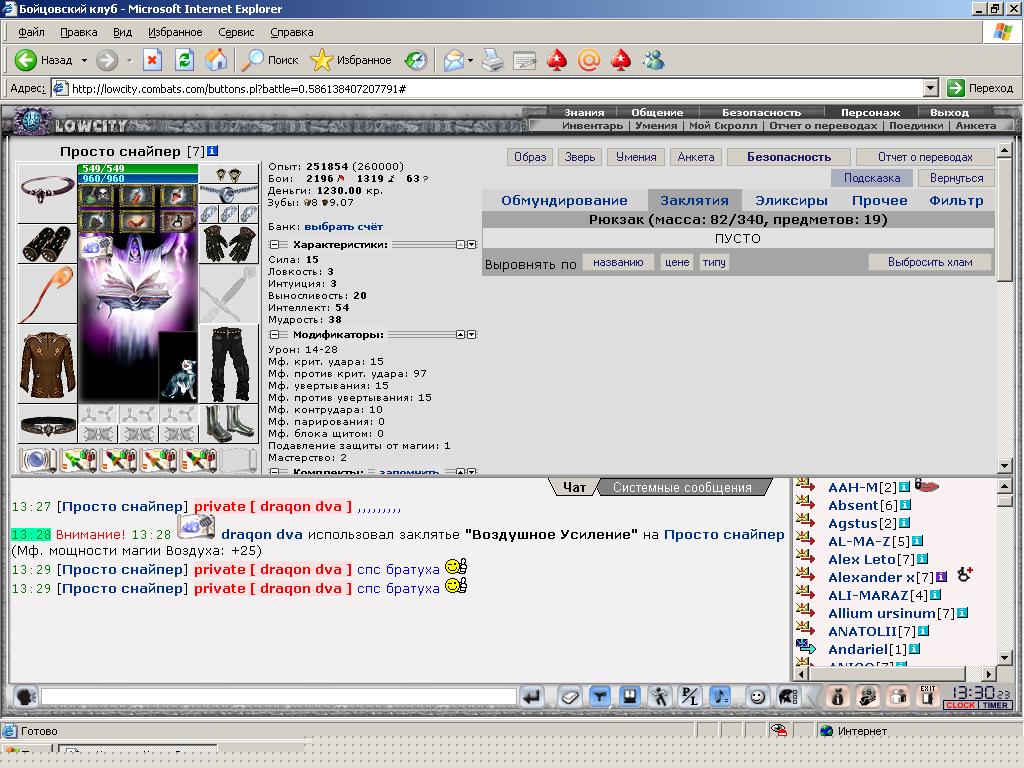Click the wolf pet image
The image size is (1024, 768).
(x=178, y=366)
